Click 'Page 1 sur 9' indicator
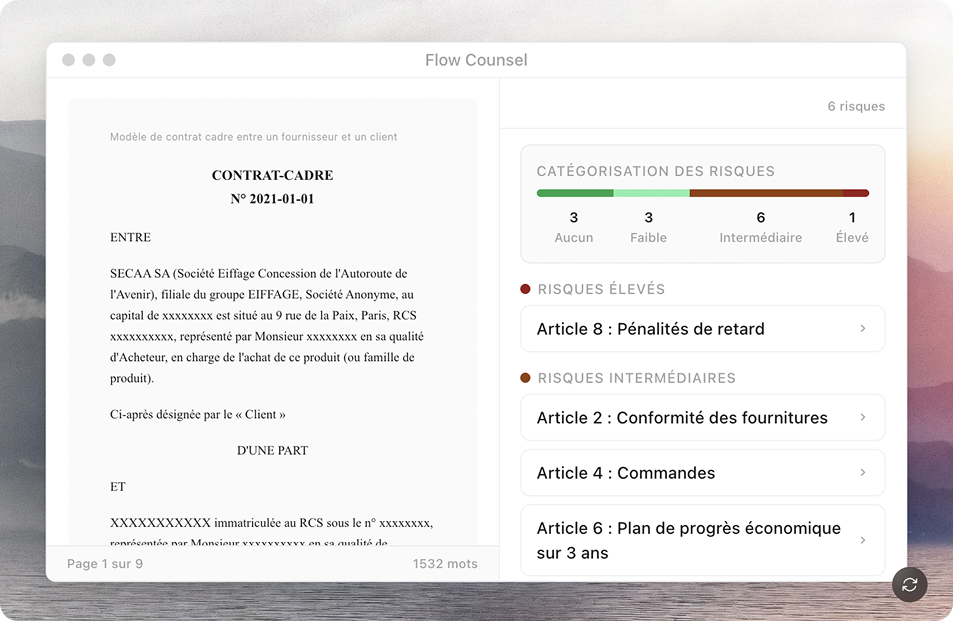This screenshot has width=953, height=621. pyautogui.click(x=105, y=564)
